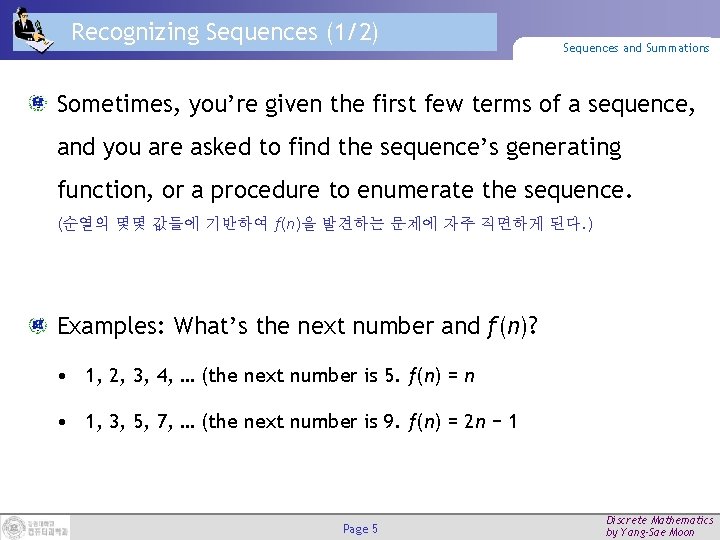Click the person-writing icon in the title bar
Screen dimensions: 720x540
pos(31,29)
